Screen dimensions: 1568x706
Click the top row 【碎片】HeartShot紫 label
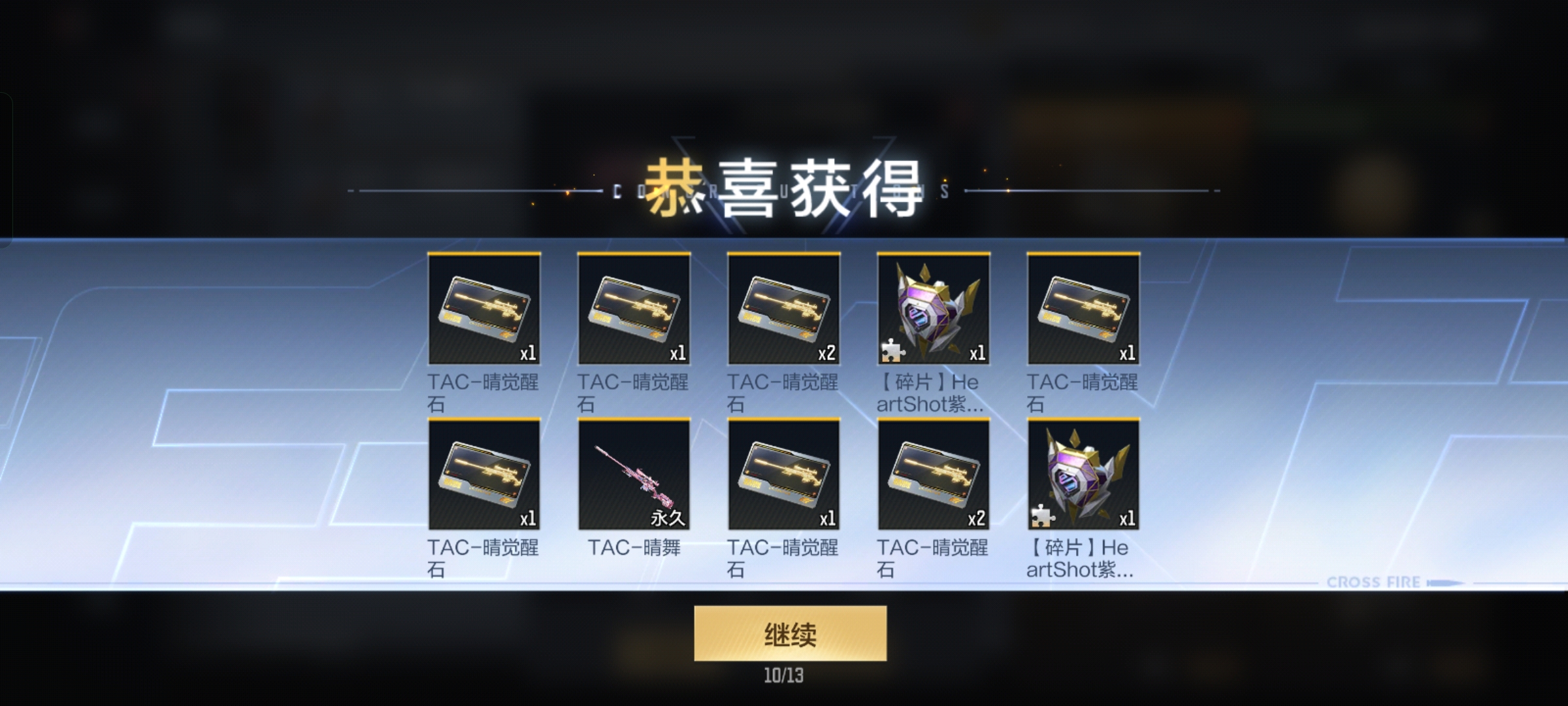pos(930,393)
